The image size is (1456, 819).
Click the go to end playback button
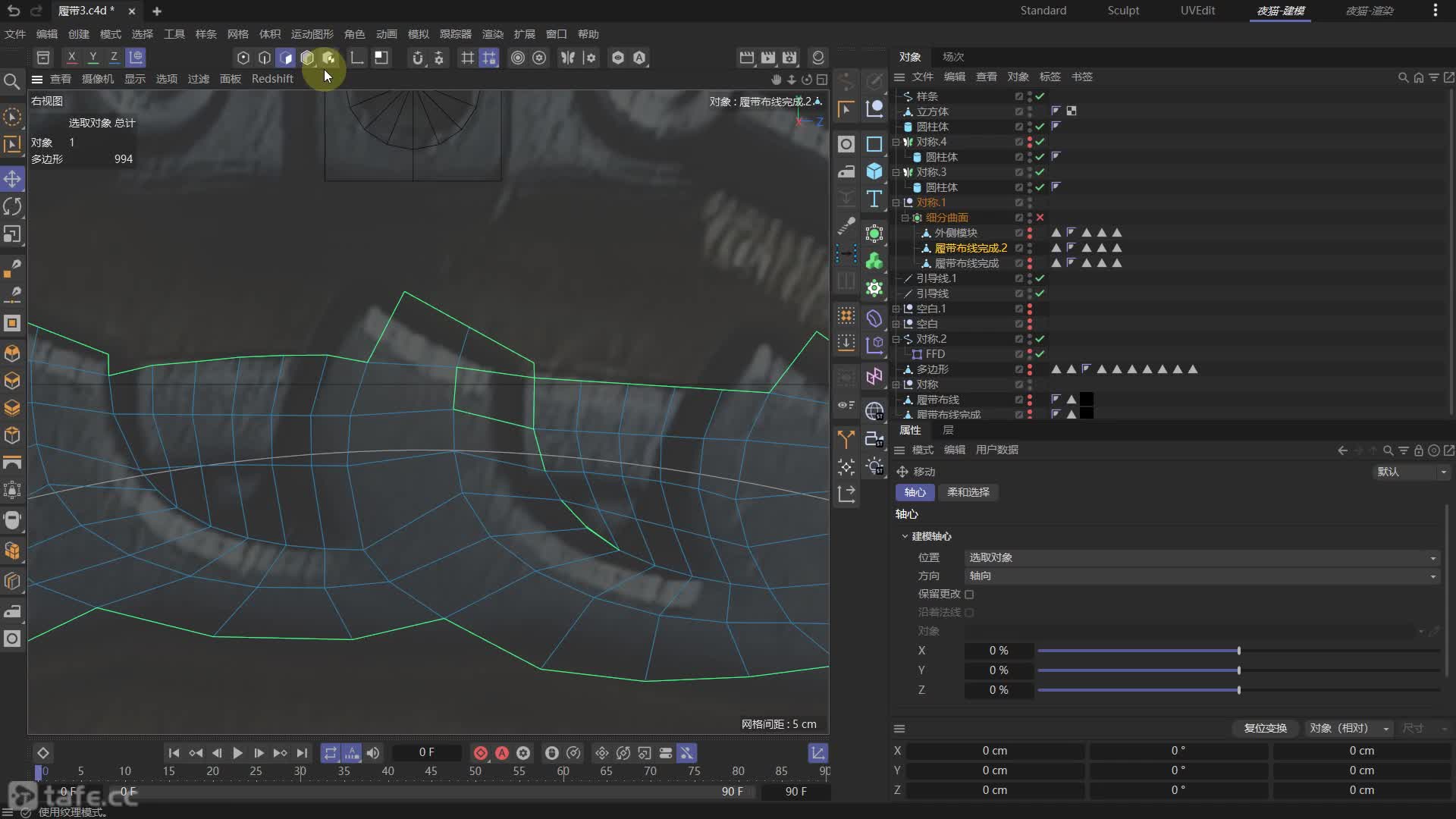click(x=302, y=753)
